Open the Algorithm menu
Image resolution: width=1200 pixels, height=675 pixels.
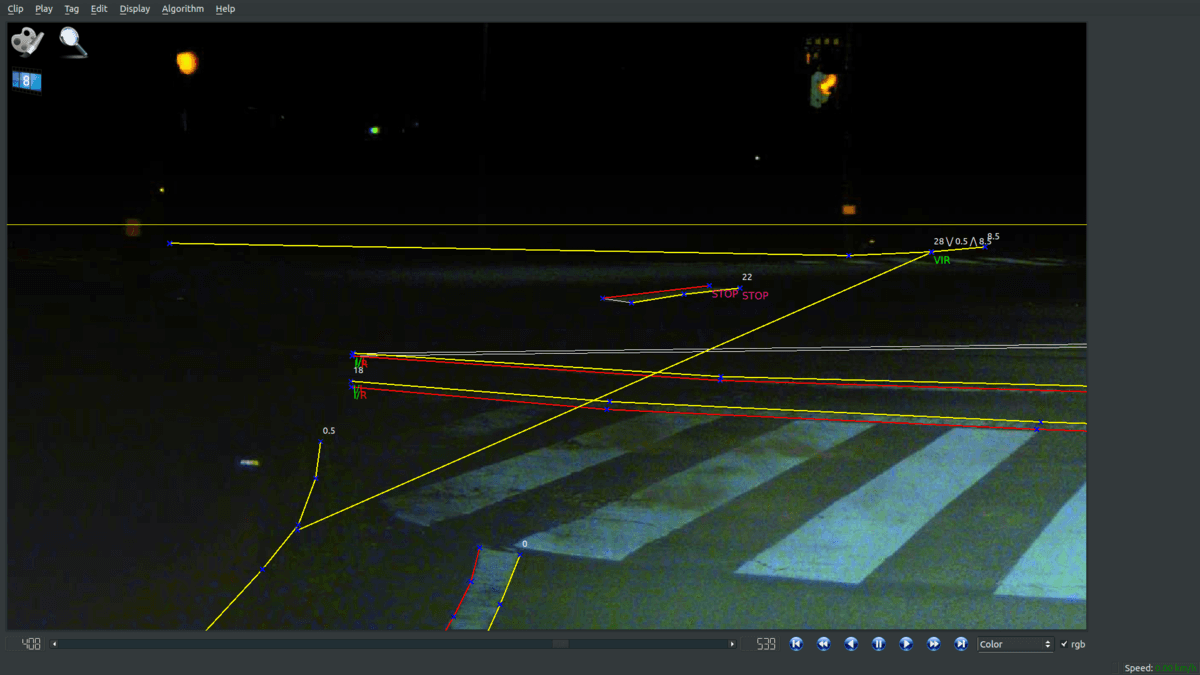[x=182, y=9]
